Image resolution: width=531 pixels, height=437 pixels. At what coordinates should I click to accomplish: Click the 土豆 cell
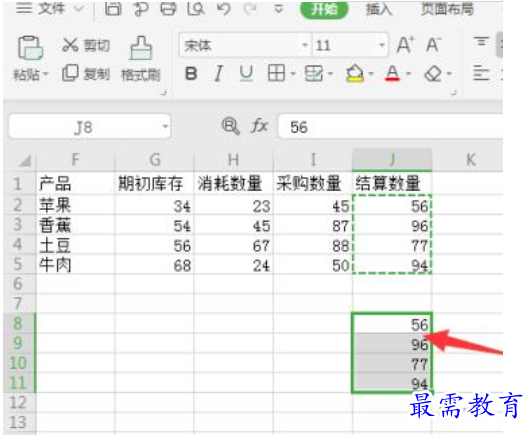pyautogui.click(x=75, y=245)
